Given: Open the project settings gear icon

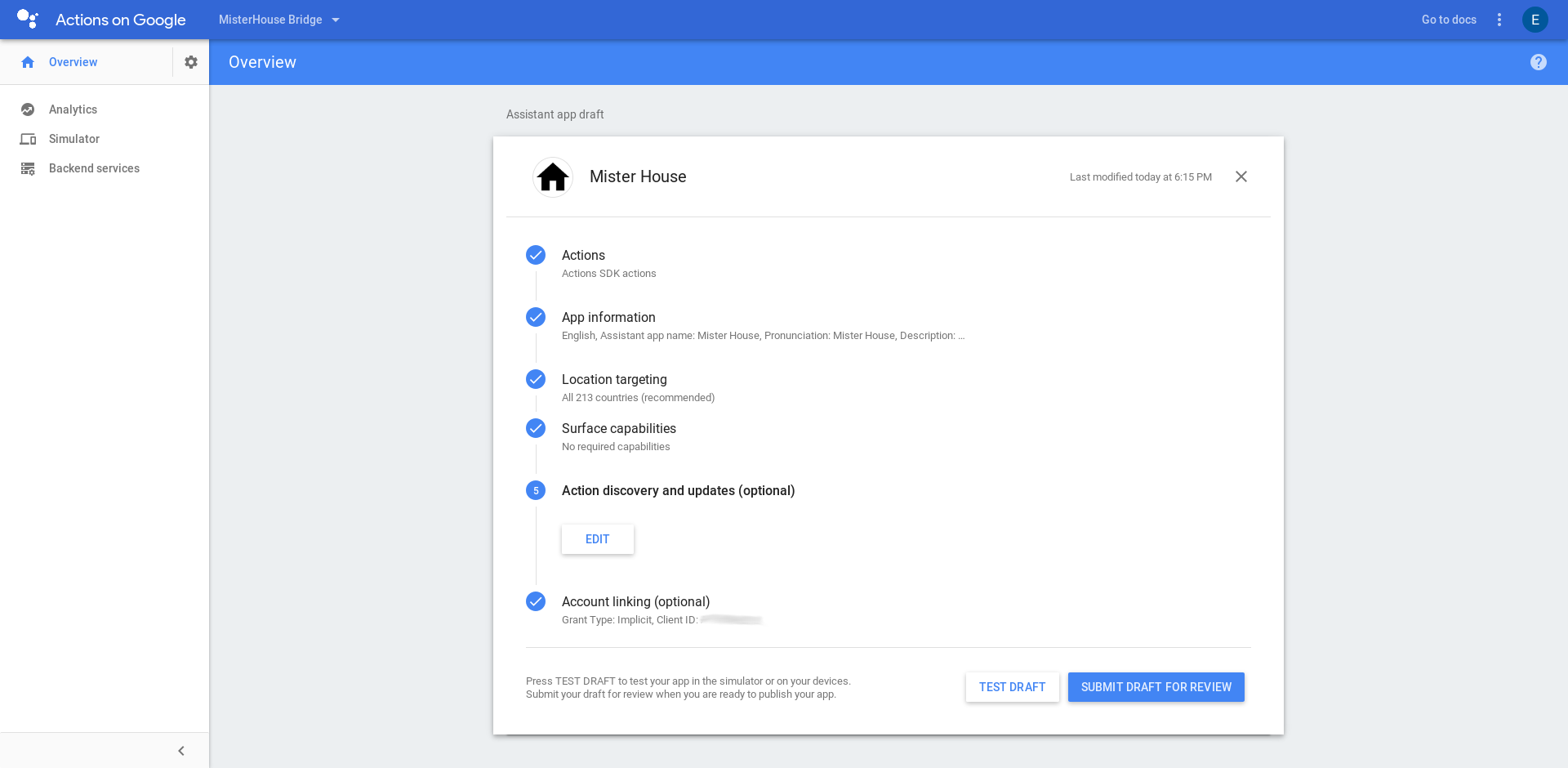Looking at the screenshot, I should click(x=191, y=62).
